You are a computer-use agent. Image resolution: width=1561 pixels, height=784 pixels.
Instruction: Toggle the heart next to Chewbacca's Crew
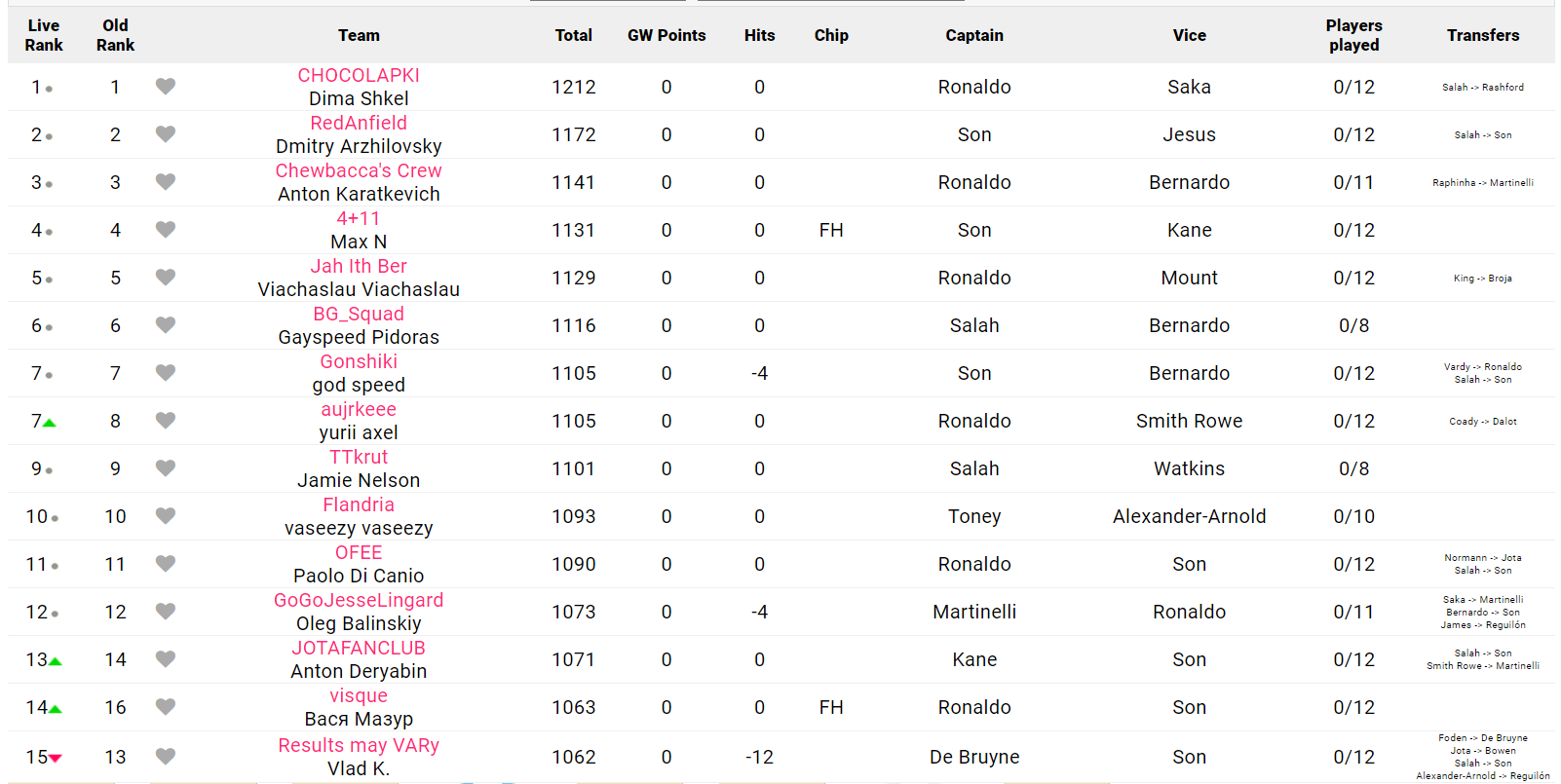click(x=166, y=182)
